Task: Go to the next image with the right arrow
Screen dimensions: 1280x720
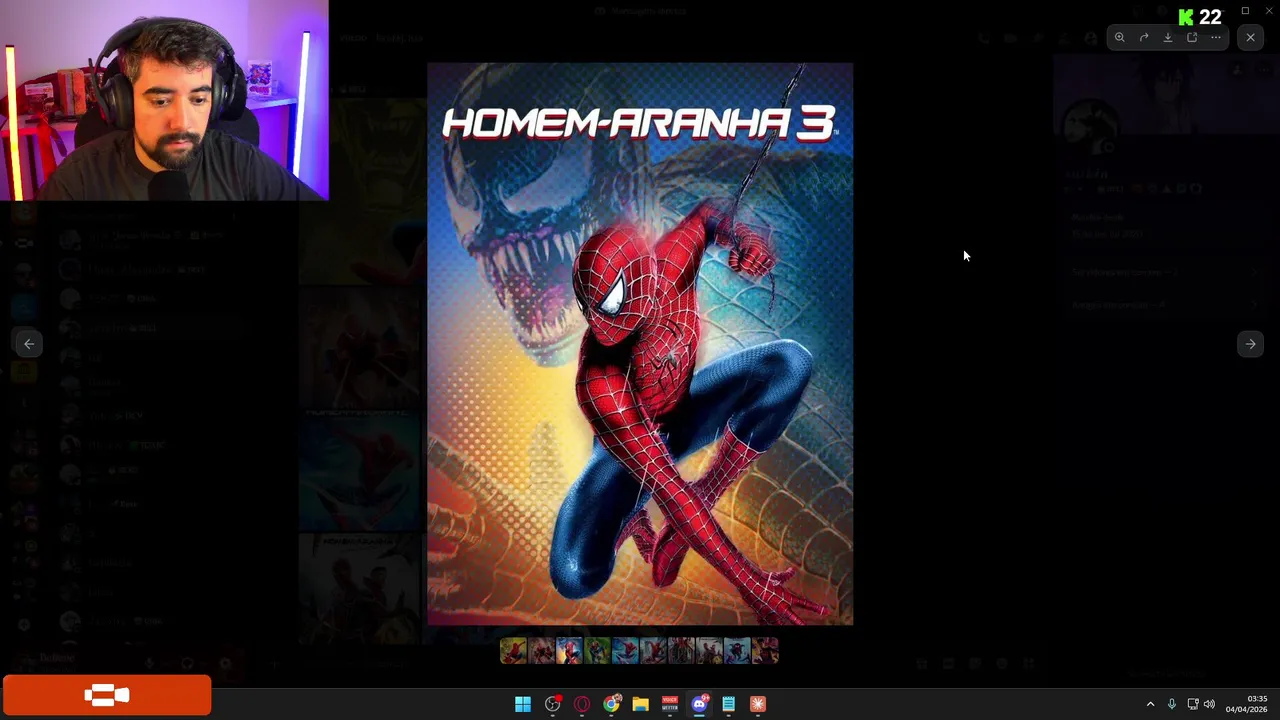Action: [x=1251, y=344]
